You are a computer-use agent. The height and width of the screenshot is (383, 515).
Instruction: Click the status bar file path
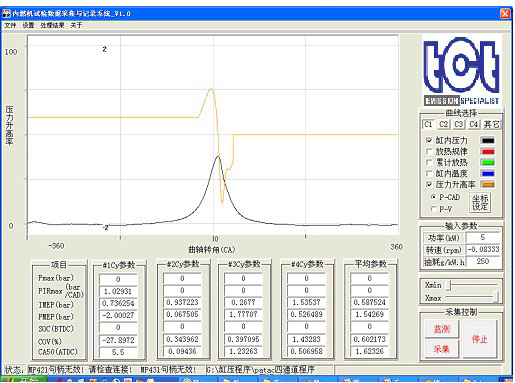click(x=261, y=369)
